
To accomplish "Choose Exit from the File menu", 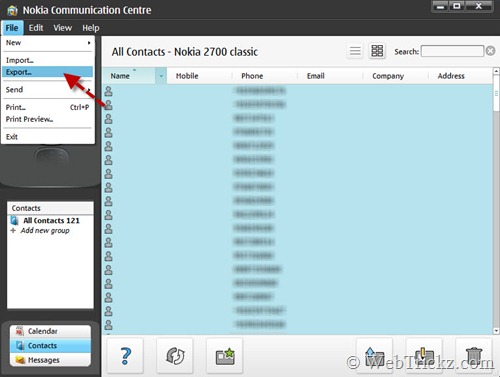I will tap(47, 137).
